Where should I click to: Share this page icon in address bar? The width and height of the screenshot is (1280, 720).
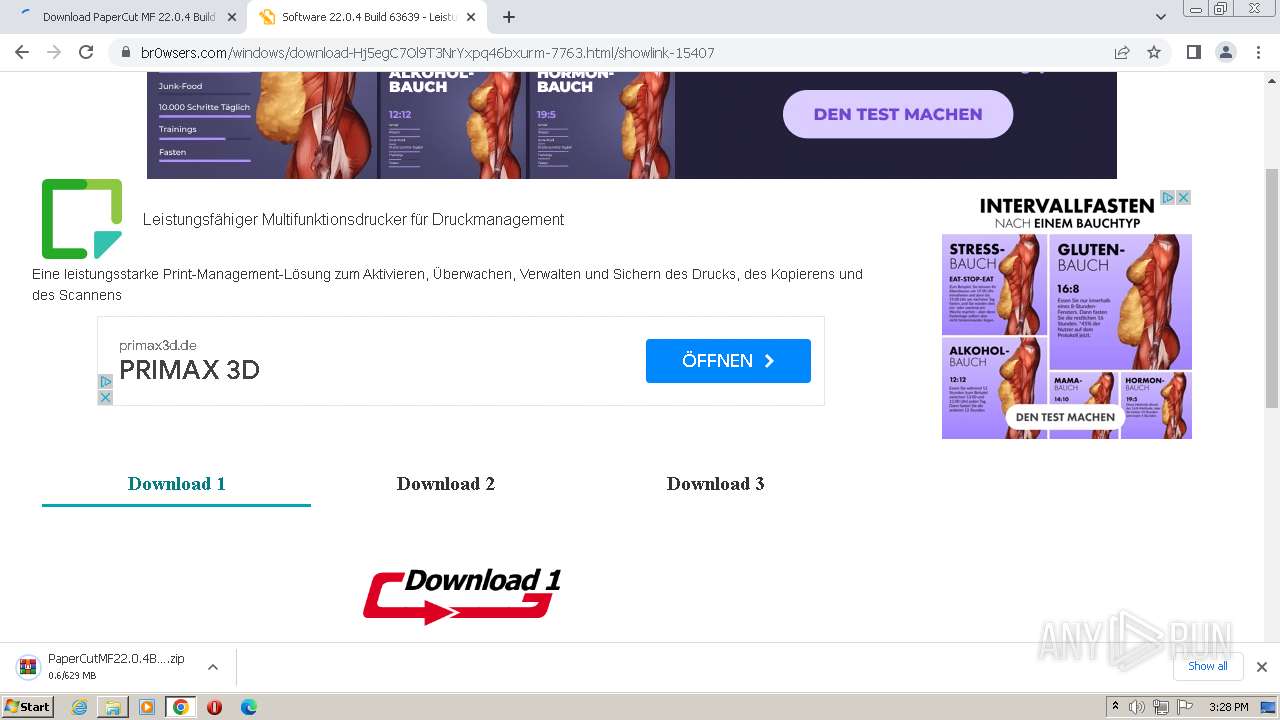tap(1122, 52)
